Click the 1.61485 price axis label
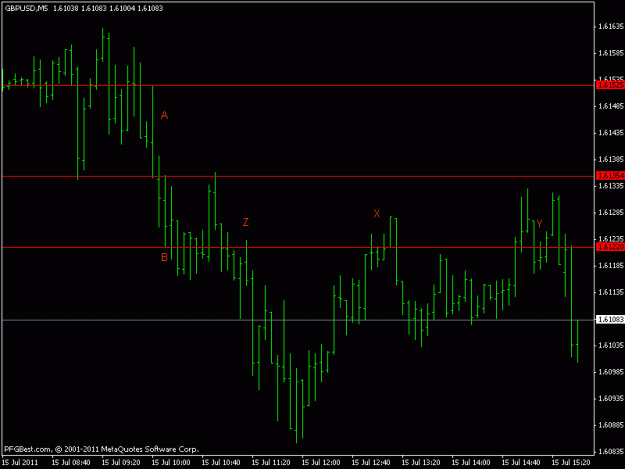Image resolution: width=625 pixels, height=469 pixels. [x=611, y=106]
